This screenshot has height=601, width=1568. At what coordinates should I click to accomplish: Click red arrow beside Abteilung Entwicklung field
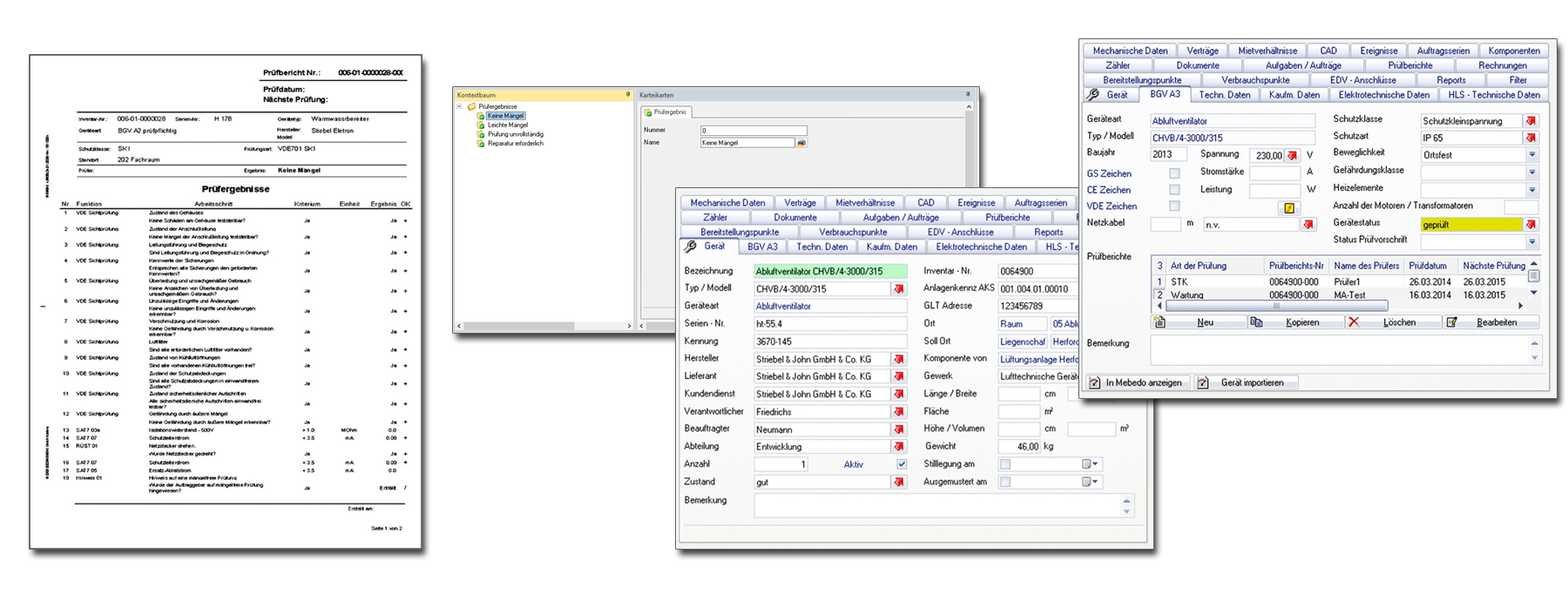898,447
